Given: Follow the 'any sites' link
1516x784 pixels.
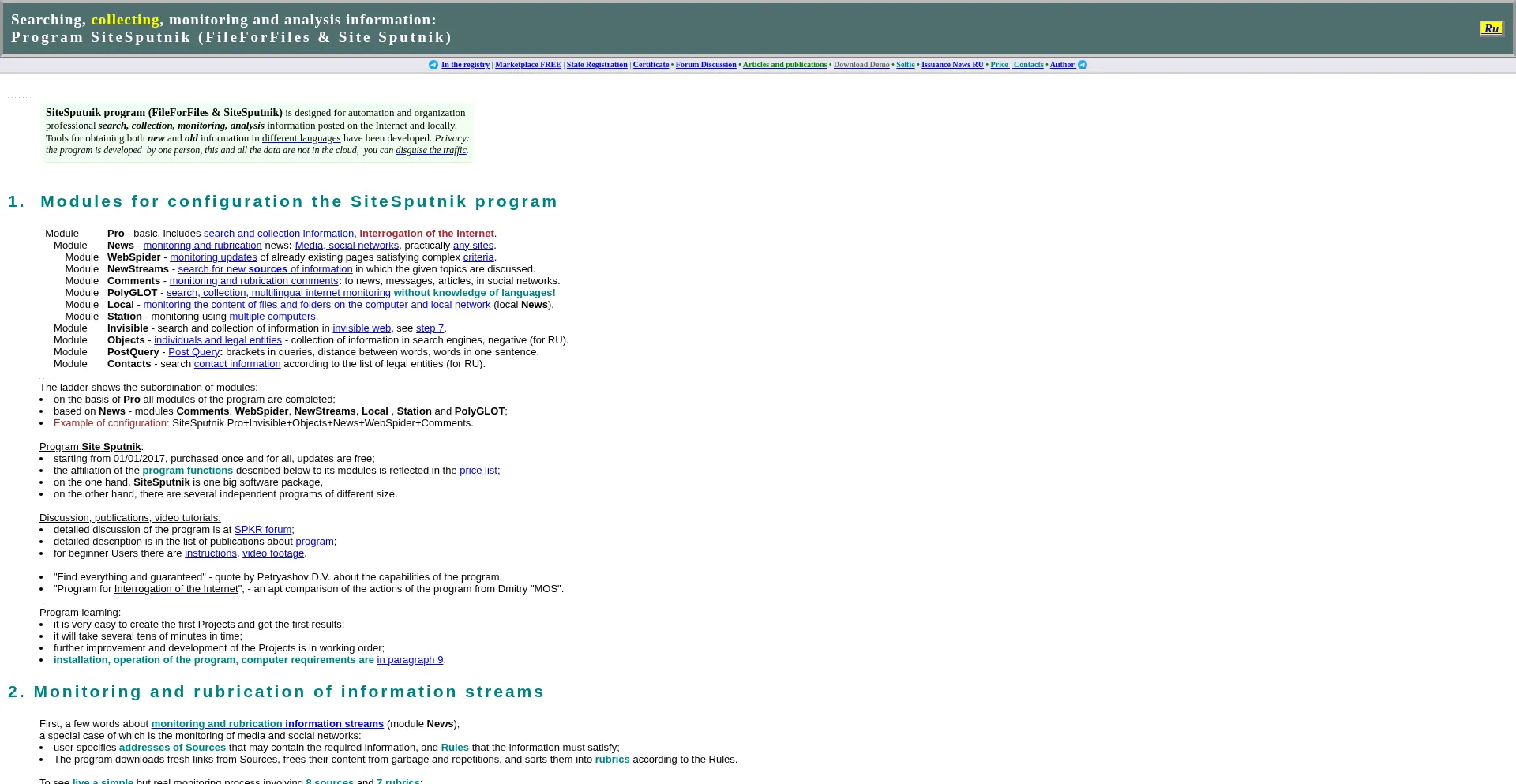Looking at the screenshot, I should tap(473, 246).
